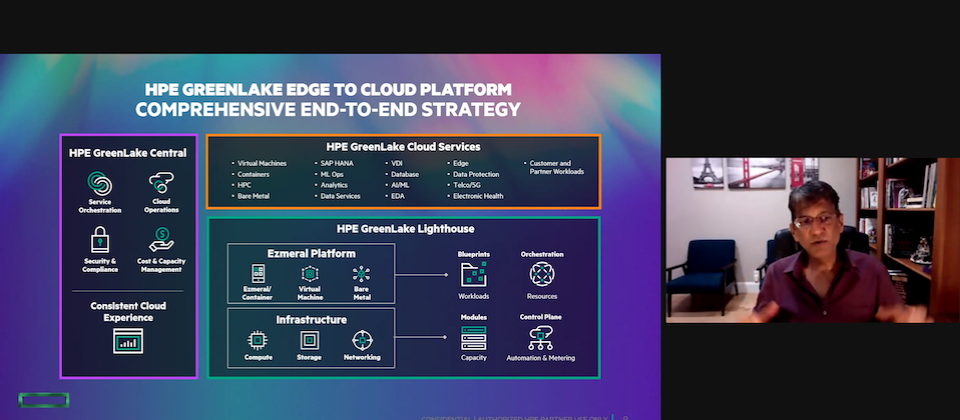Click the 'Resources' label under Orchestration
Viewport: 960px width, 420px height.
click(x=542, y=296)
